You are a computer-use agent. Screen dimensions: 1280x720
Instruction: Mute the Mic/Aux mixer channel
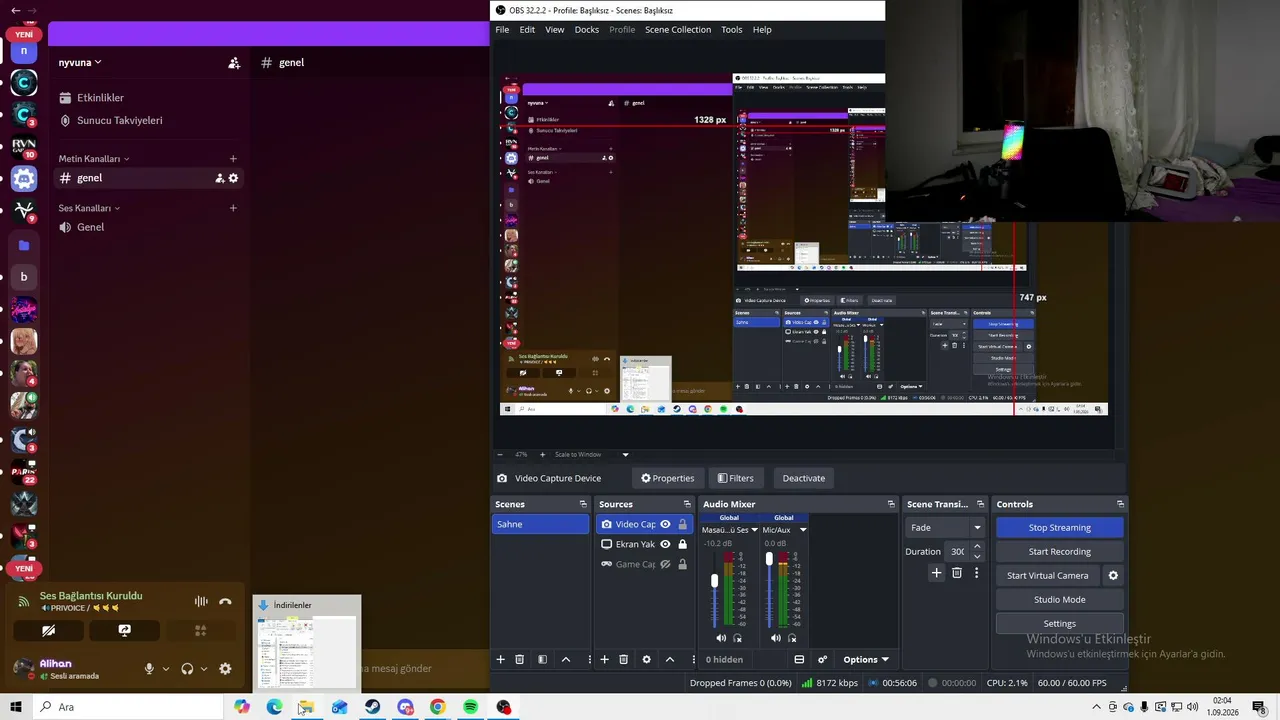[776, 638]
